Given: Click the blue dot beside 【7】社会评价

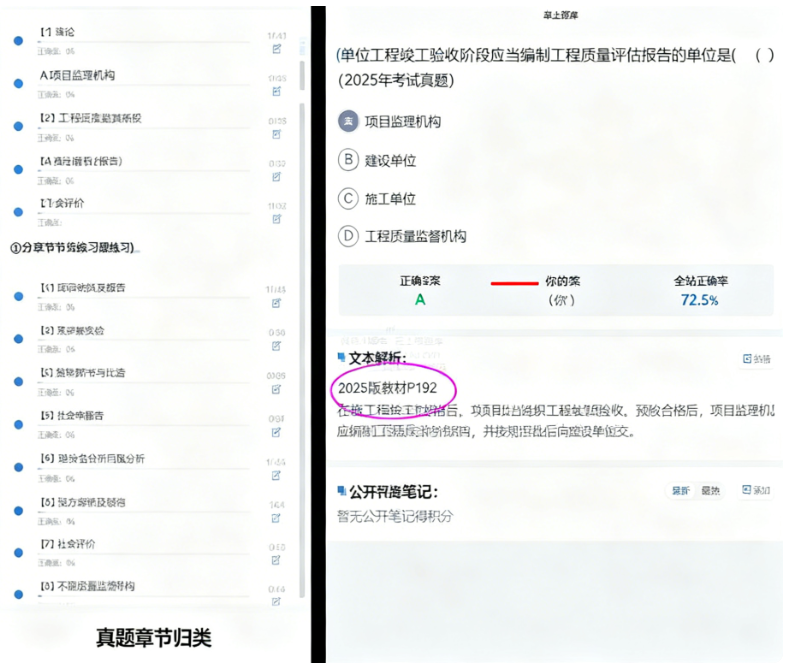Looking at the screenshot, I should 18,553.
